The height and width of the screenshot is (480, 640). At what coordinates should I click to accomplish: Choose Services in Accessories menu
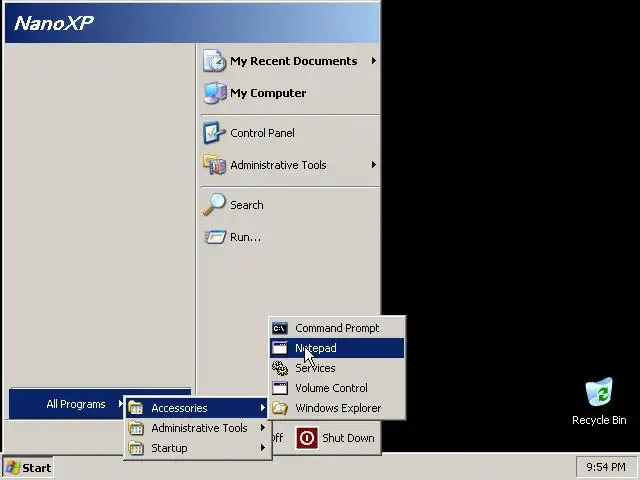click(x=337, y=368)
